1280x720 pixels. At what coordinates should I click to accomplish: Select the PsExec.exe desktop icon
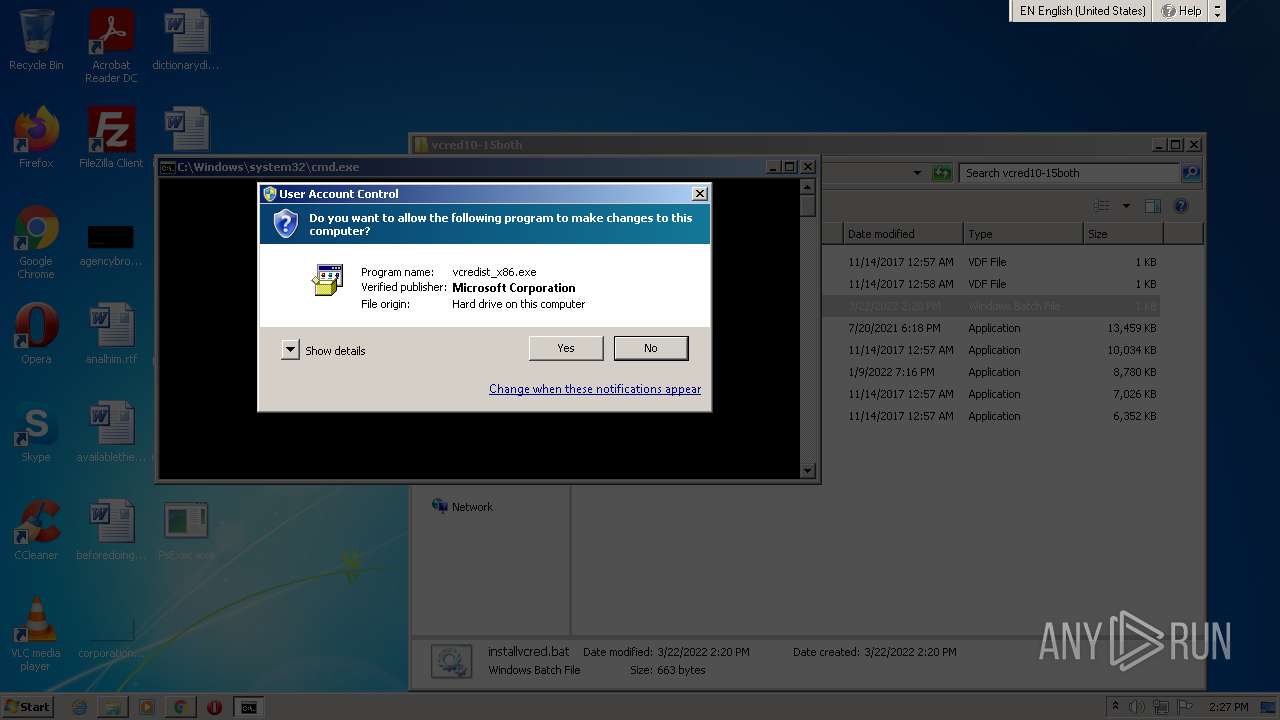click(186, 530)
